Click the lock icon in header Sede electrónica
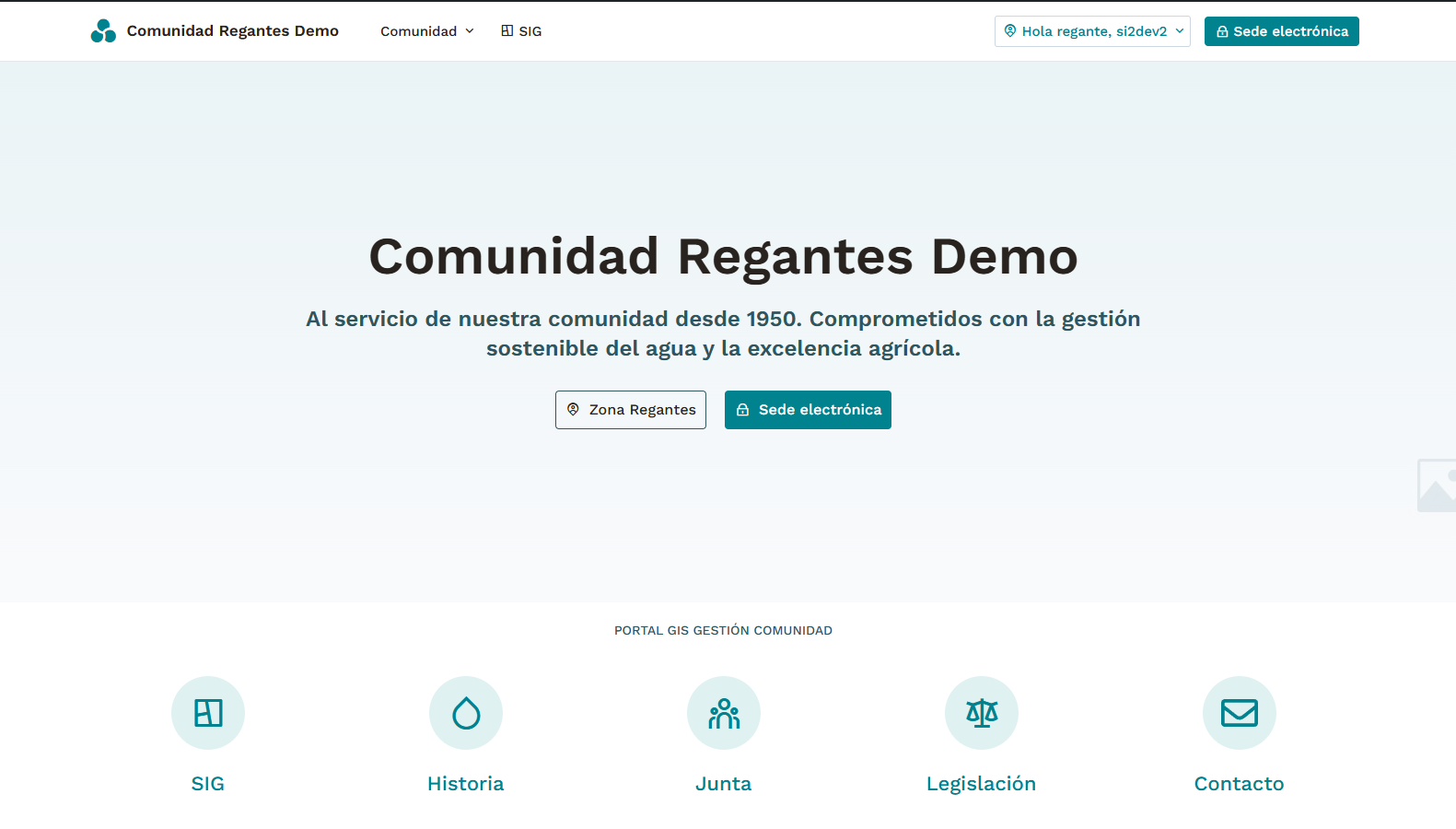The width and height of the screenshot is (1456, 829). click(x=1222, y=31)
